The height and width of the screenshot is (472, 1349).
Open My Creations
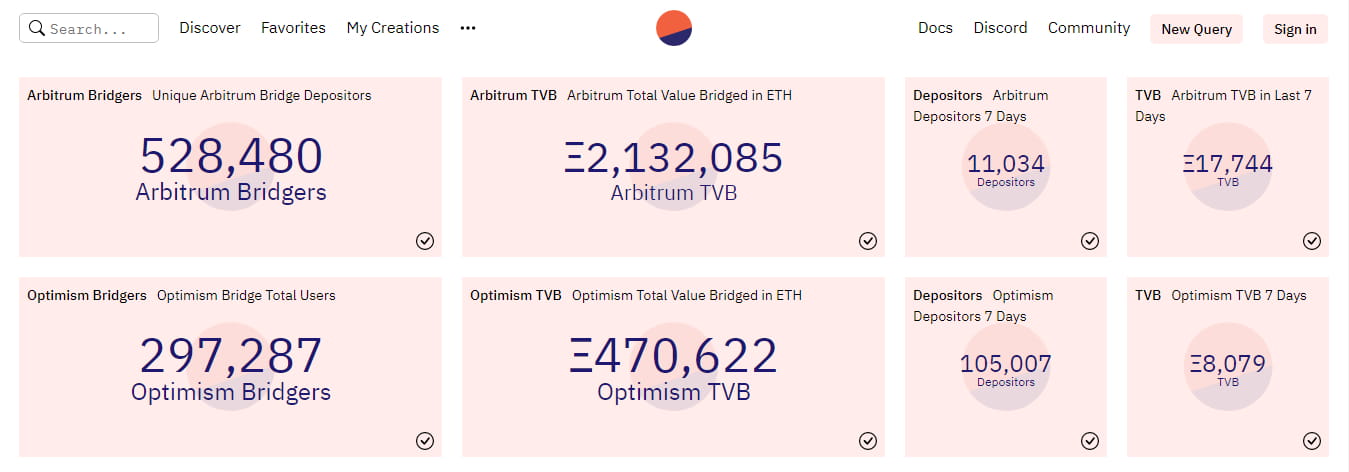(x=393, y=28)
